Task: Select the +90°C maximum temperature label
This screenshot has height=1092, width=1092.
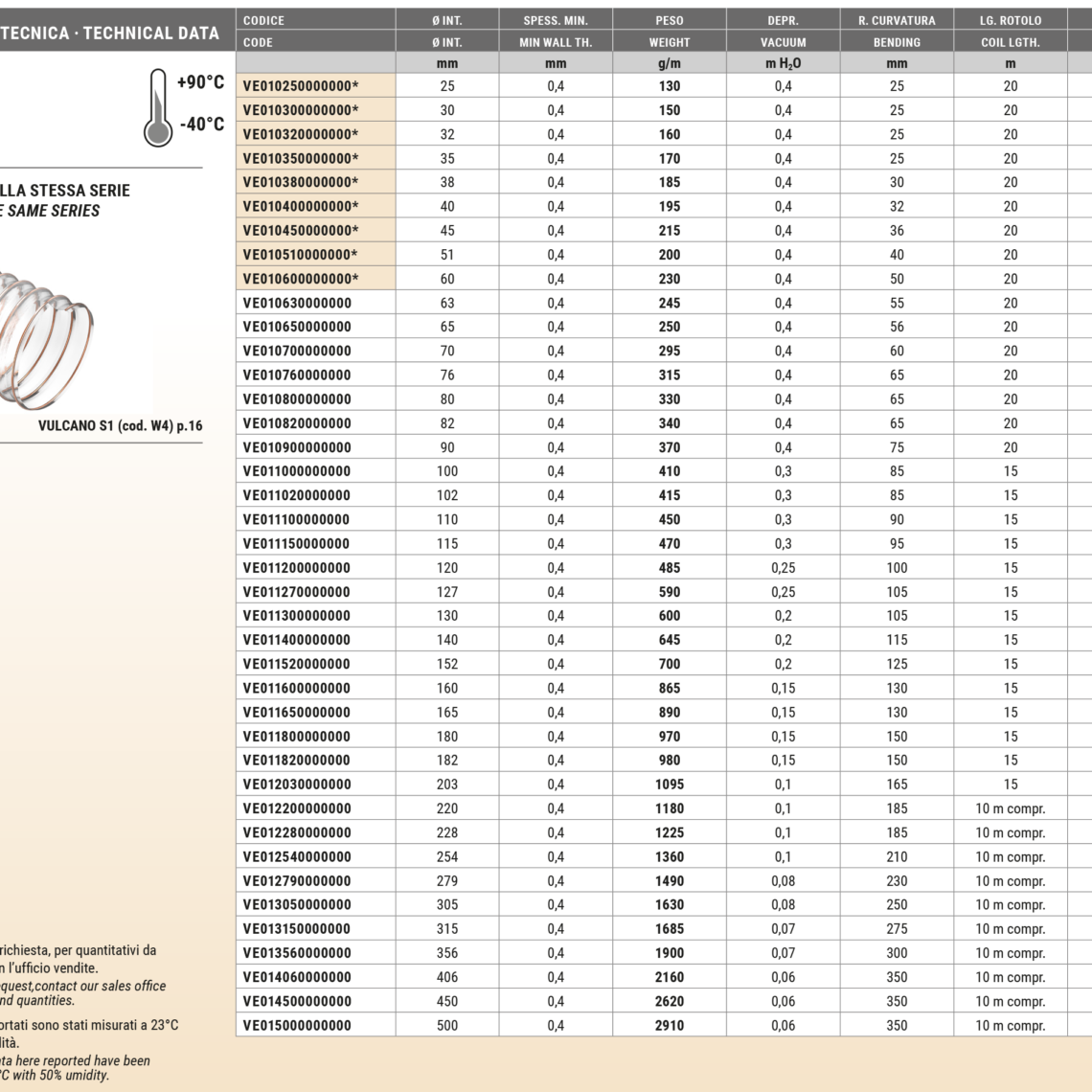Action: (201, 82)
